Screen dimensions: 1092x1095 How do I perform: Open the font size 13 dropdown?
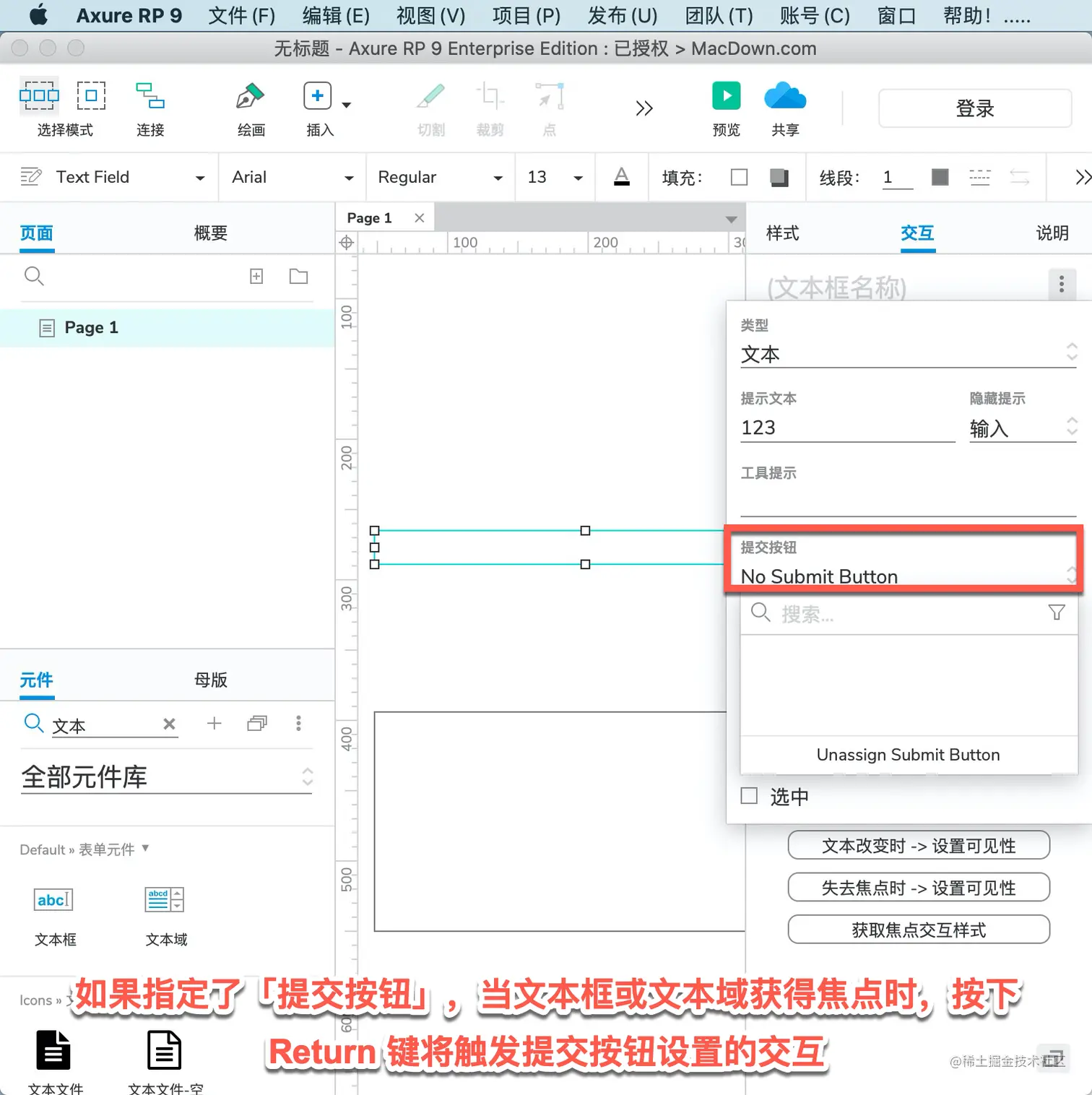[x=555, y=177]
